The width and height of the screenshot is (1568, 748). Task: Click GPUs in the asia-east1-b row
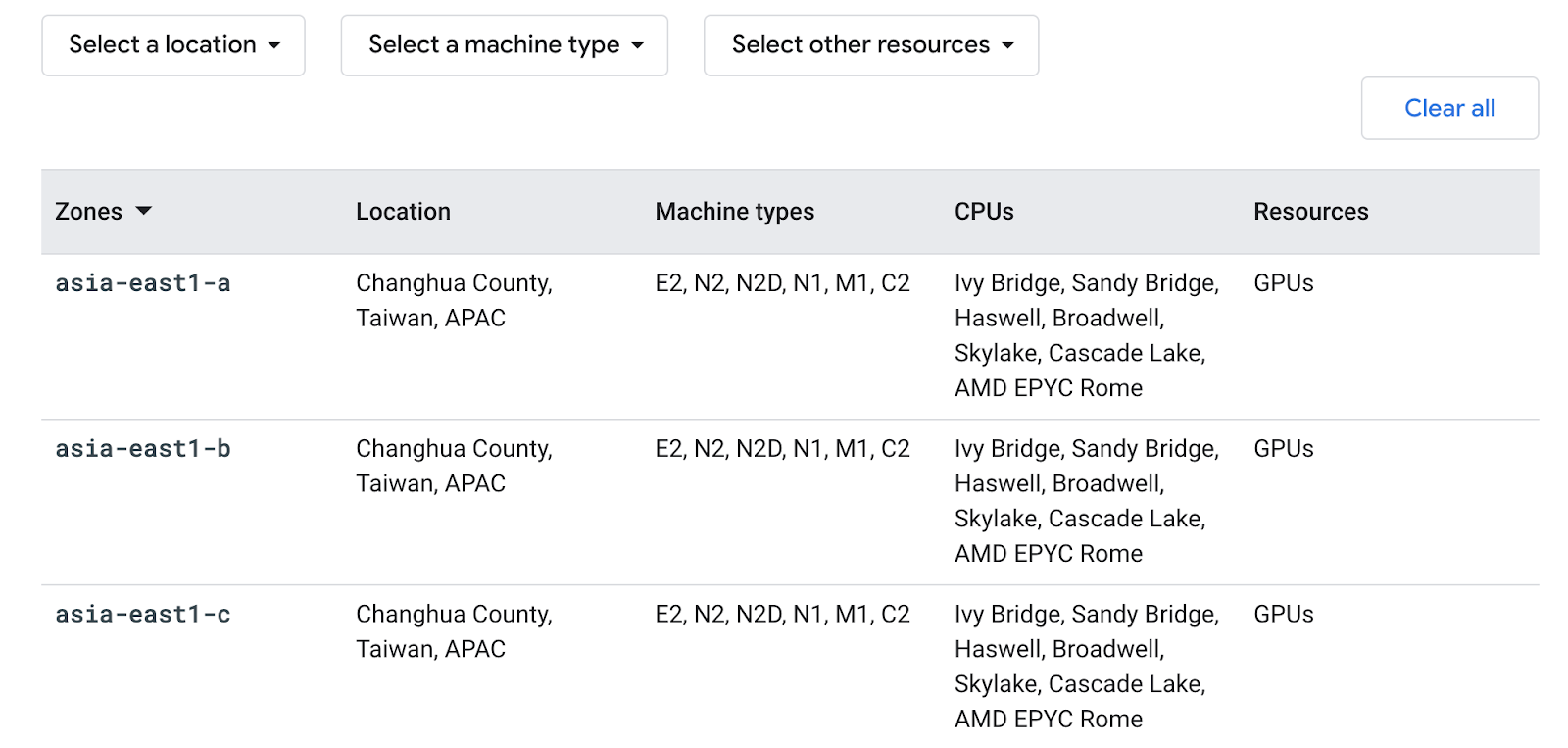pyautogui.click(x=1284, y=449)
